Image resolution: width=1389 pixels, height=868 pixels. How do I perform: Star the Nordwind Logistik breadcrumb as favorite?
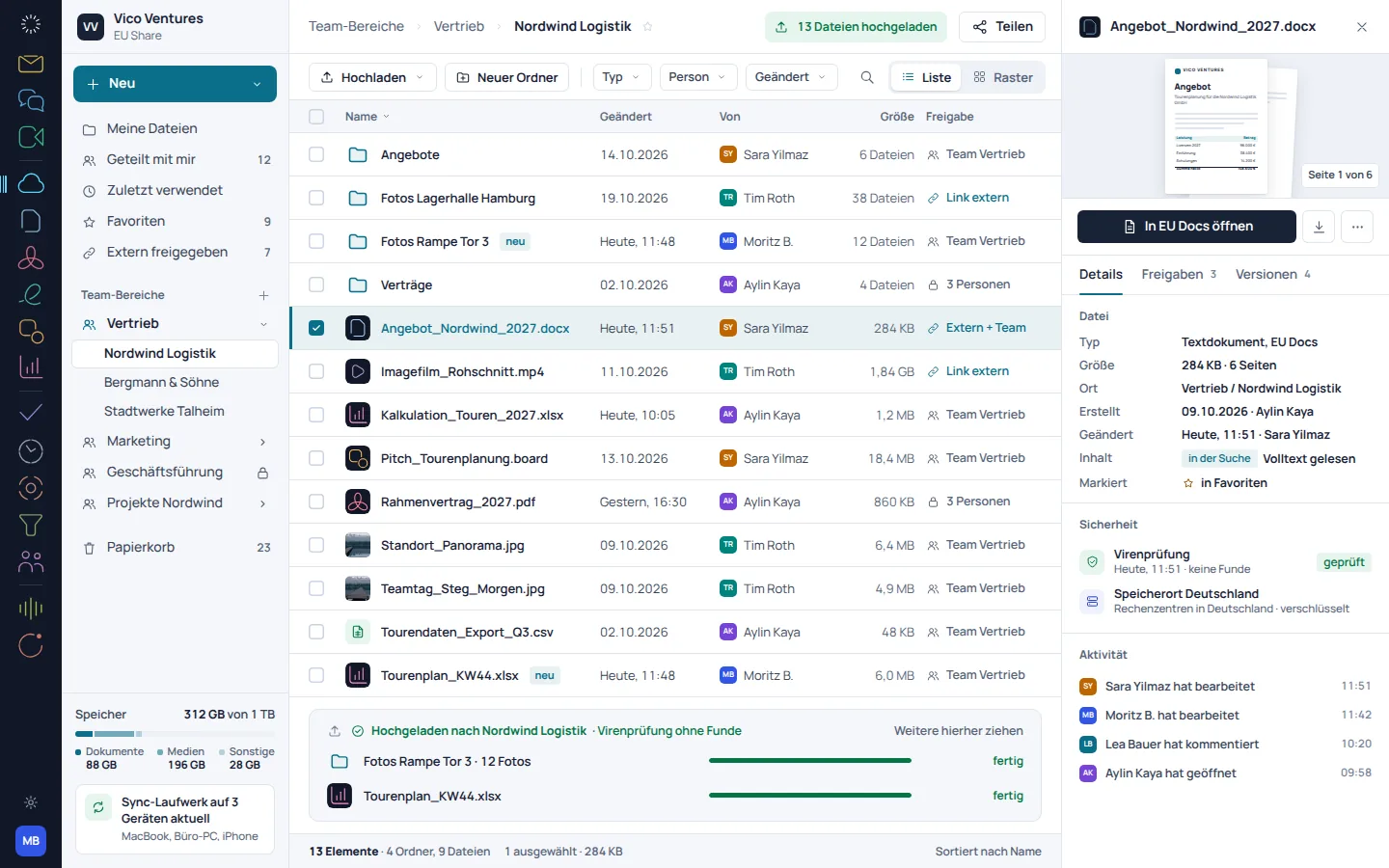click(648, 27)
